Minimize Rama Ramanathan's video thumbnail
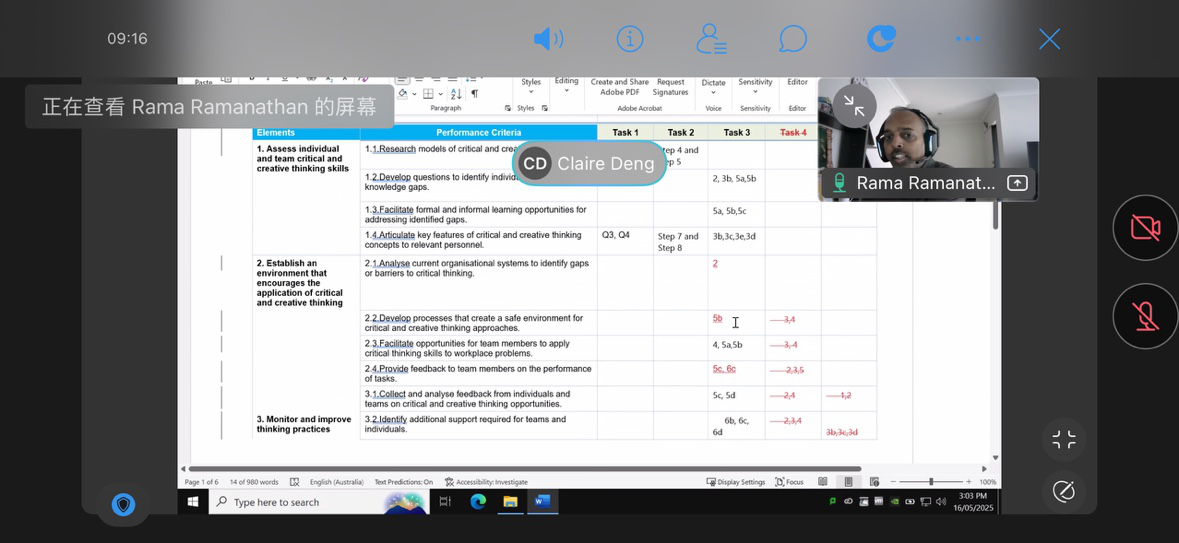 854,104
